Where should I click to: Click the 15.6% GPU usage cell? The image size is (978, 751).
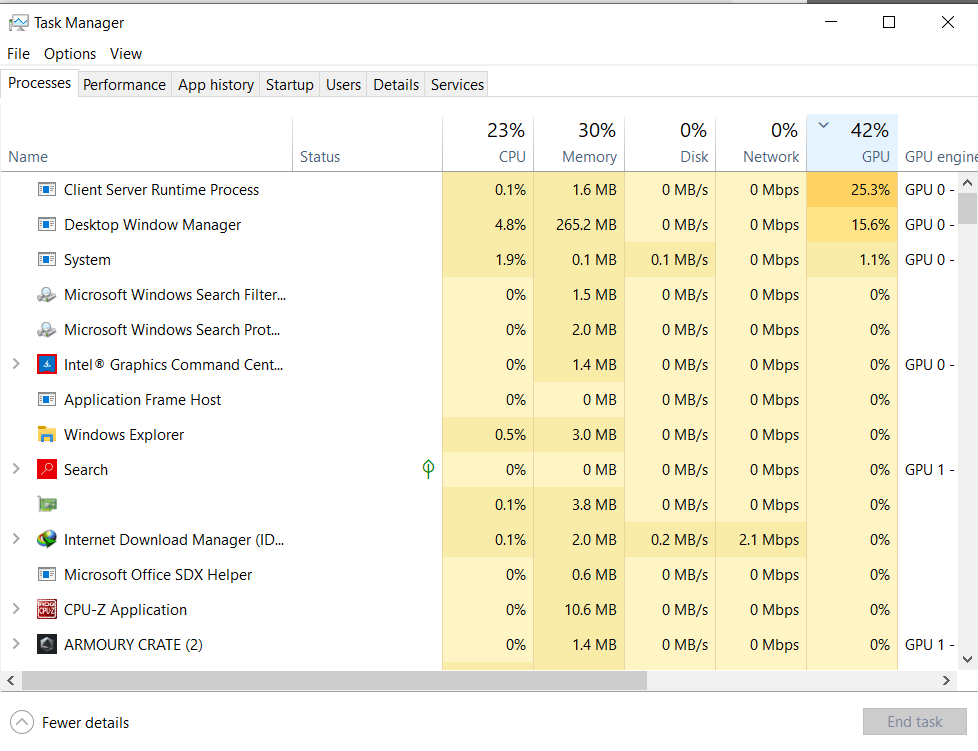pos(852,225)
